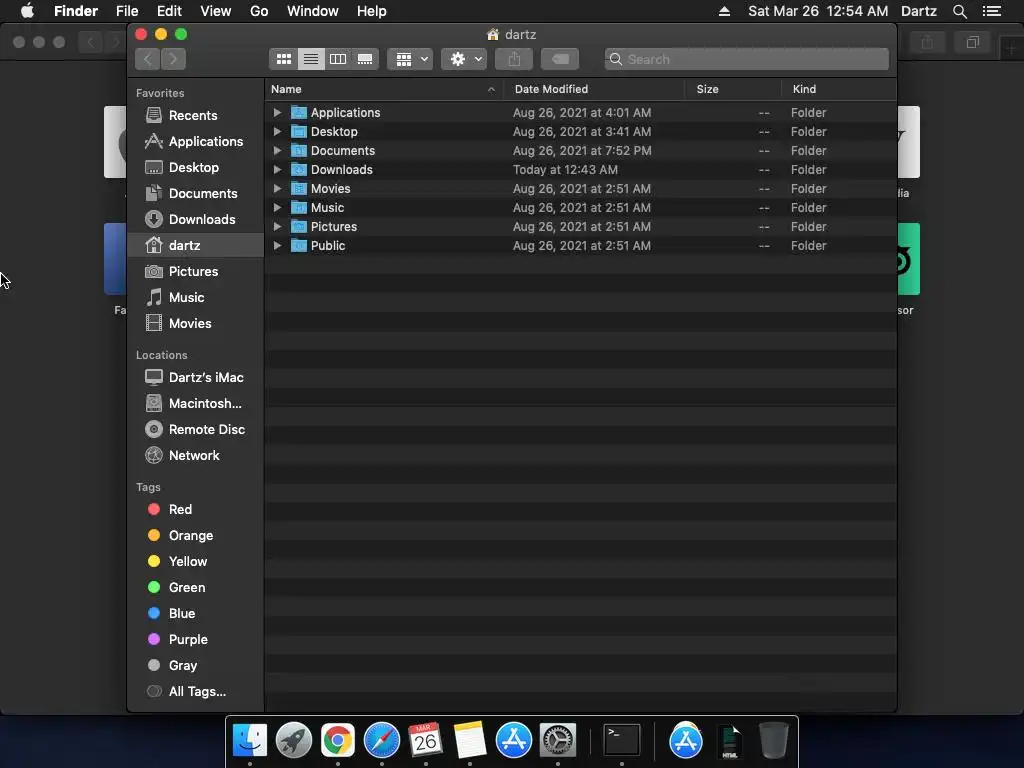Open the Window menu
Image resolution: width=1024 pixels, height=768 pixels.
click(x=313, y=11)
